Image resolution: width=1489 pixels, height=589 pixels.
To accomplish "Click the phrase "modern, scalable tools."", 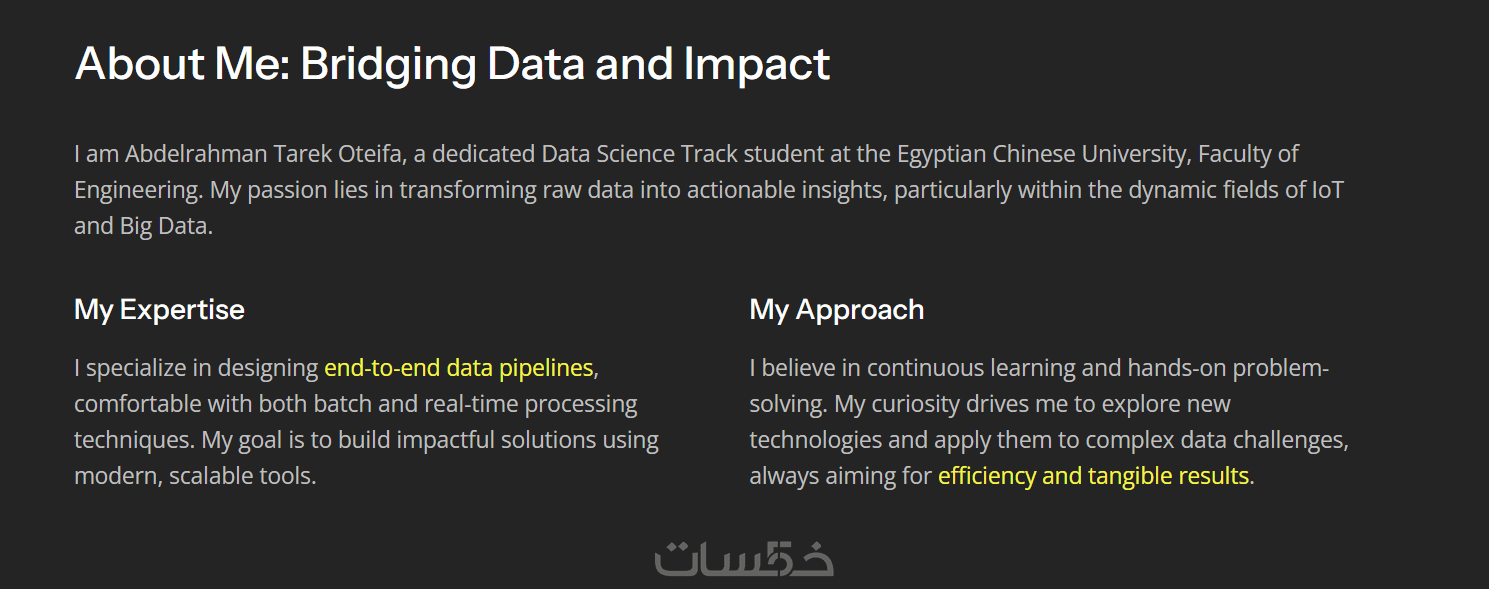I will click(195, 476).
